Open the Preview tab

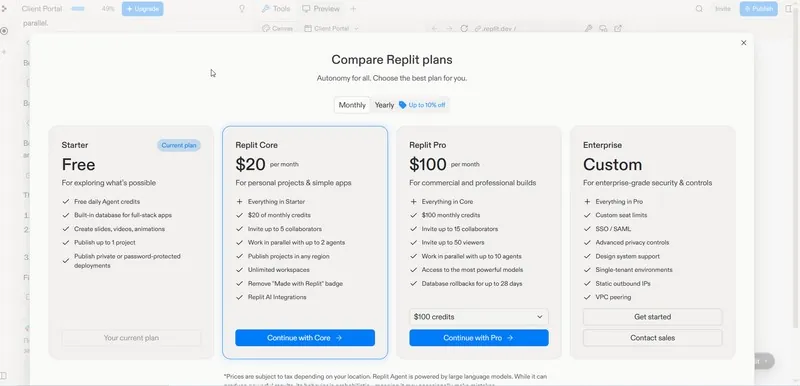point(321,9)
